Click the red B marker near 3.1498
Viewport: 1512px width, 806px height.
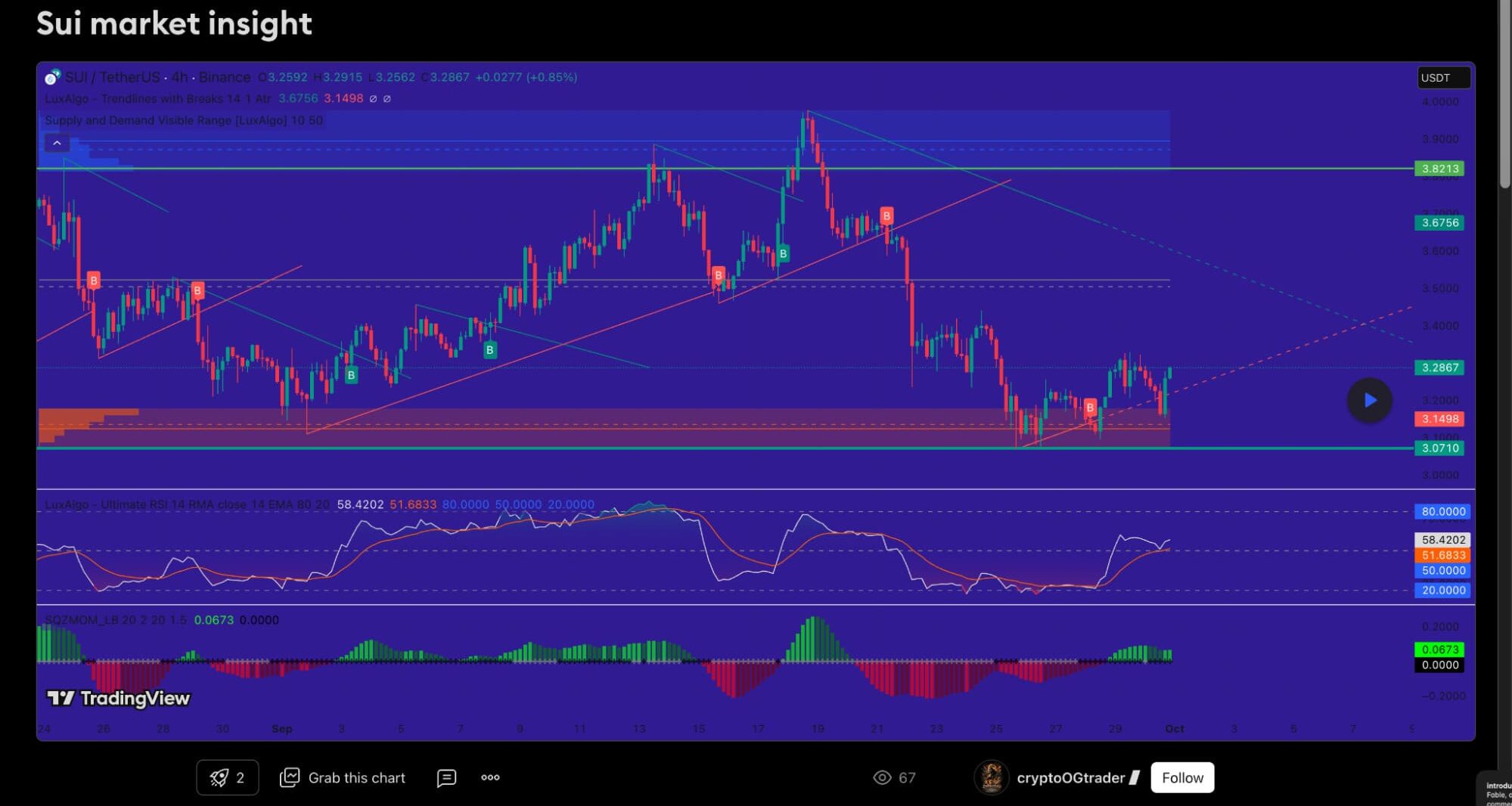(x=1089, y=408)
